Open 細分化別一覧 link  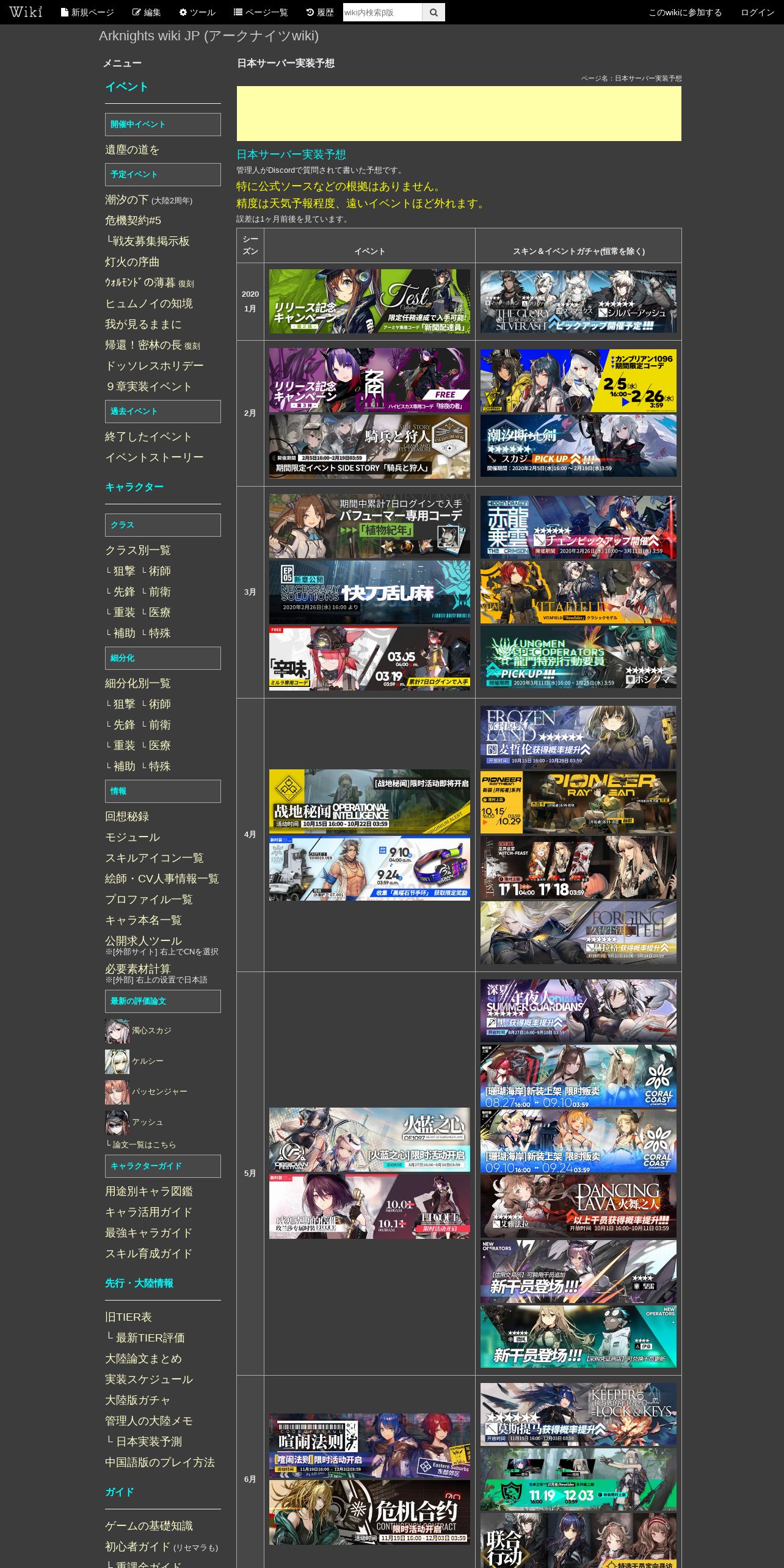click(x=138, y=683)
